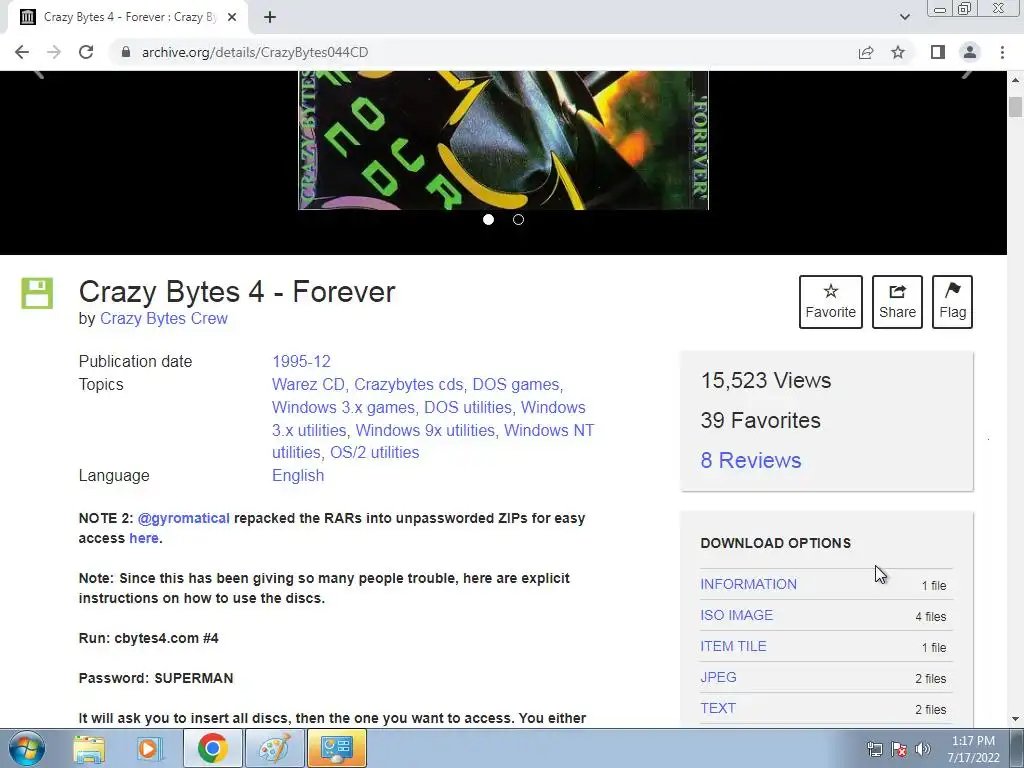
Task: Open the OS/2 utilities topic link
Action: tap(375, 453)
